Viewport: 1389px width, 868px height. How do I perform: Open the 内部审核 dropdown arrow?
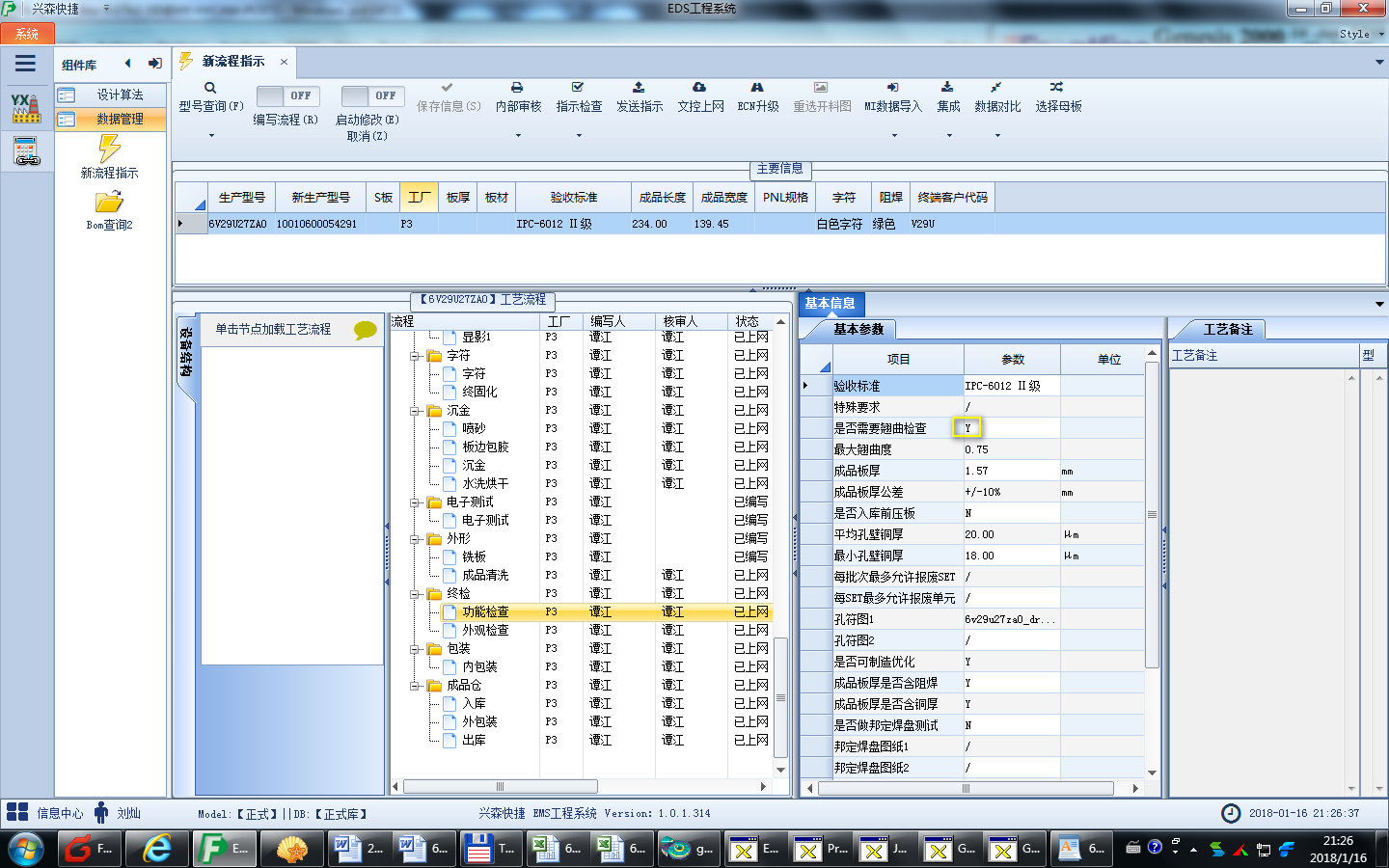(x=518, y=135)
